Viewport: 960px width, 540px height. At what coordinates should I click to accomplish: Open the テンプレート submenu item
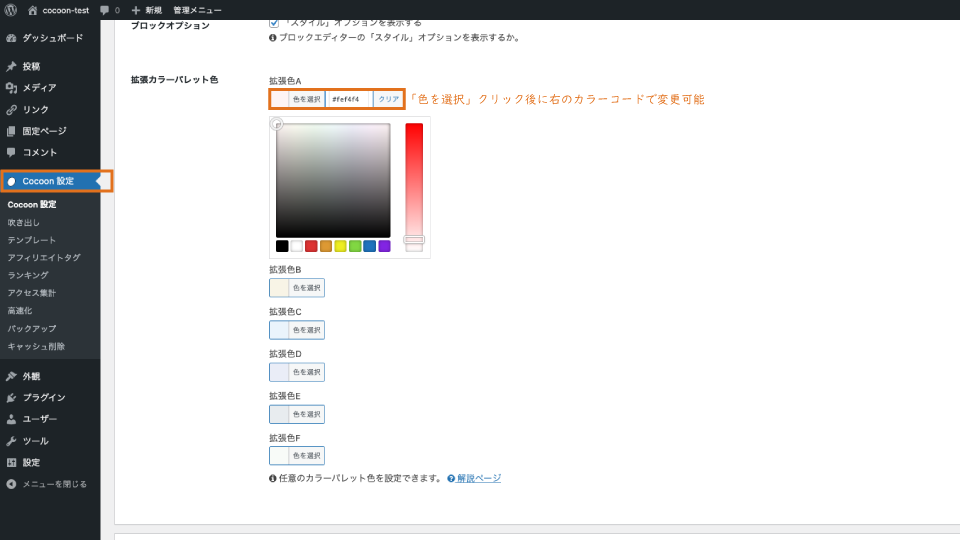pyautogui.click(x=32, y=240)
